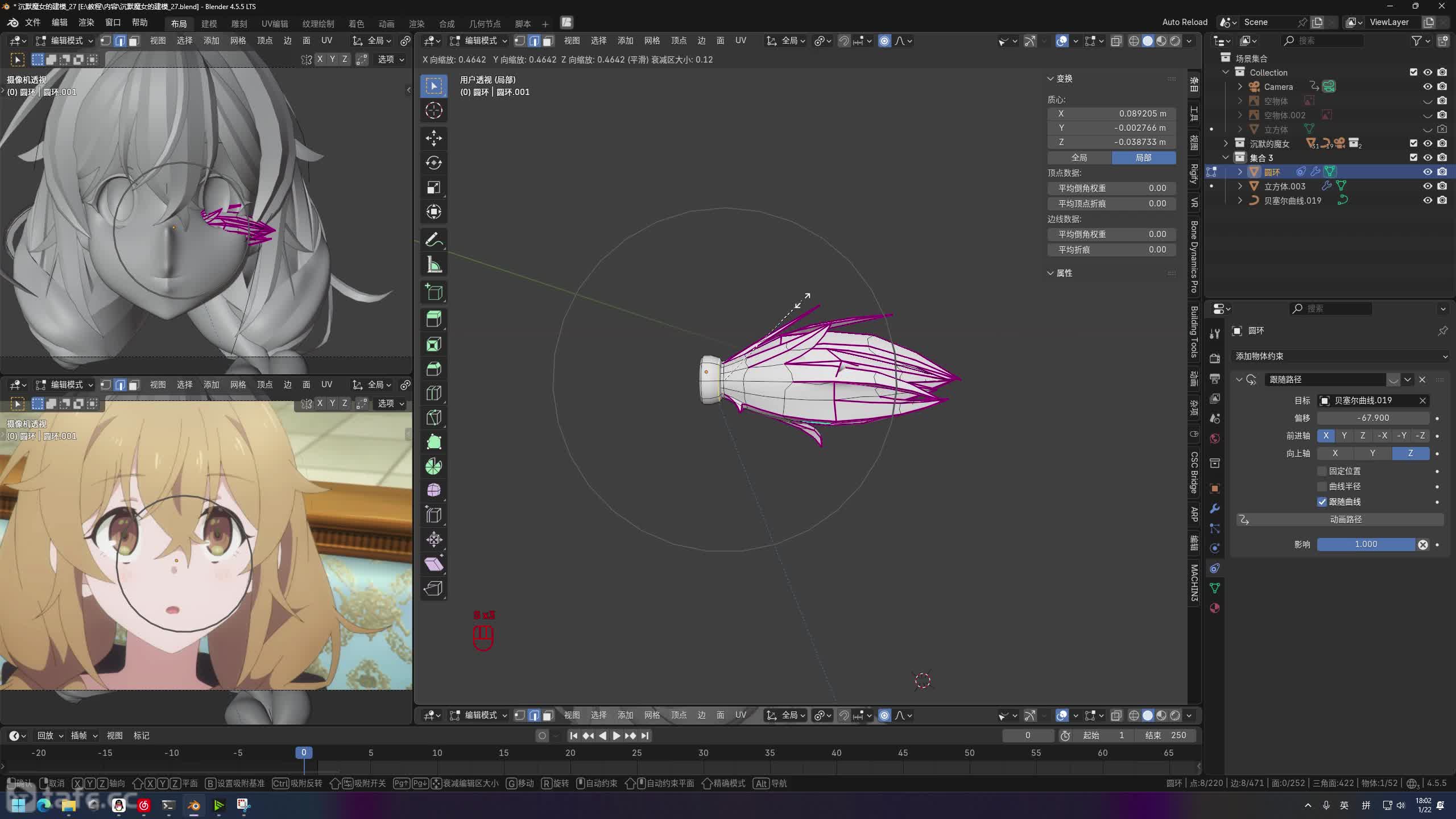Select the Scale tool icon
The image size is (1456, 819).
point(434,188)
